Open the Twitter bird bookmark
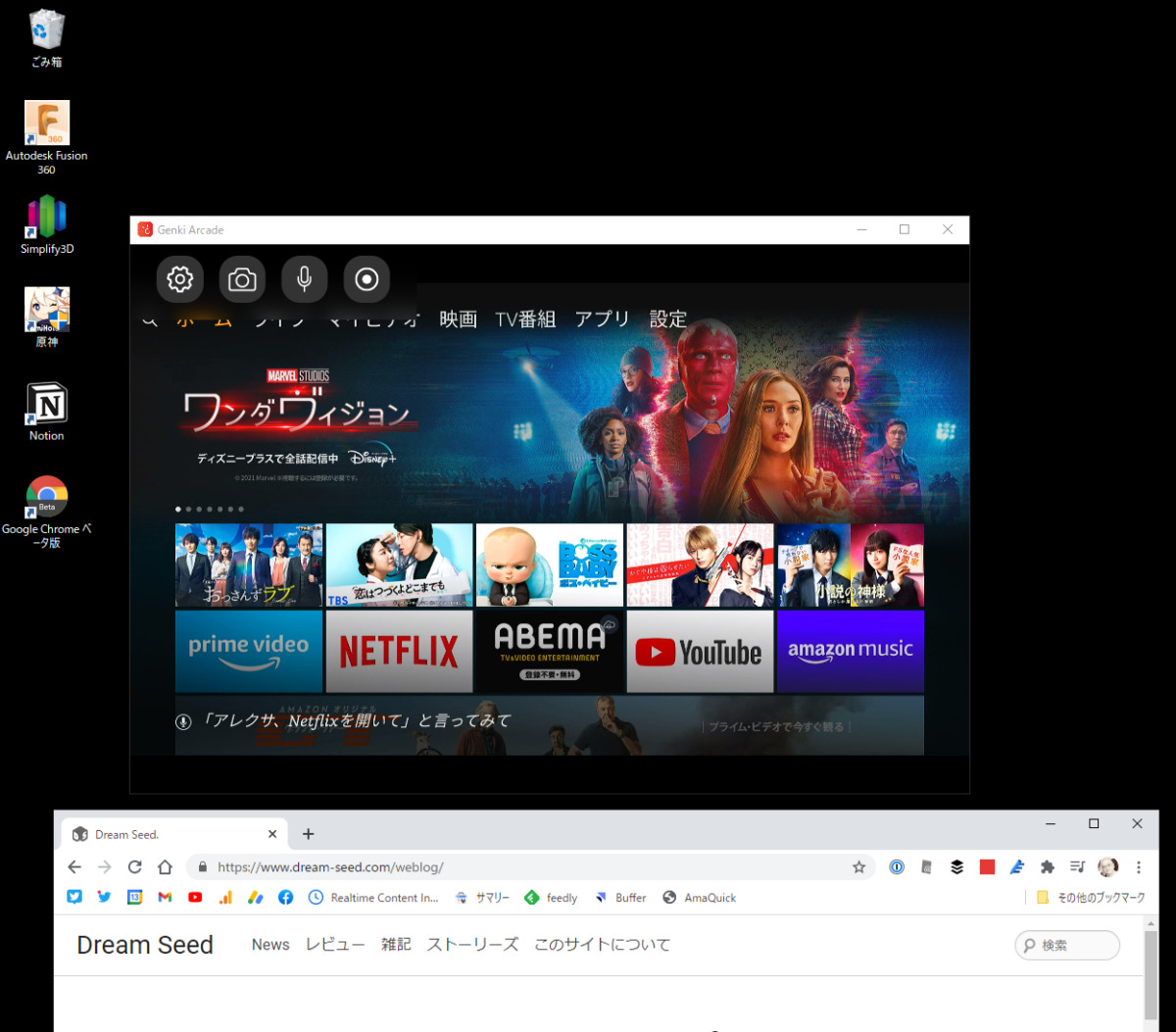The height and width of the screenshot is (1032, 1176). (104, 897)
